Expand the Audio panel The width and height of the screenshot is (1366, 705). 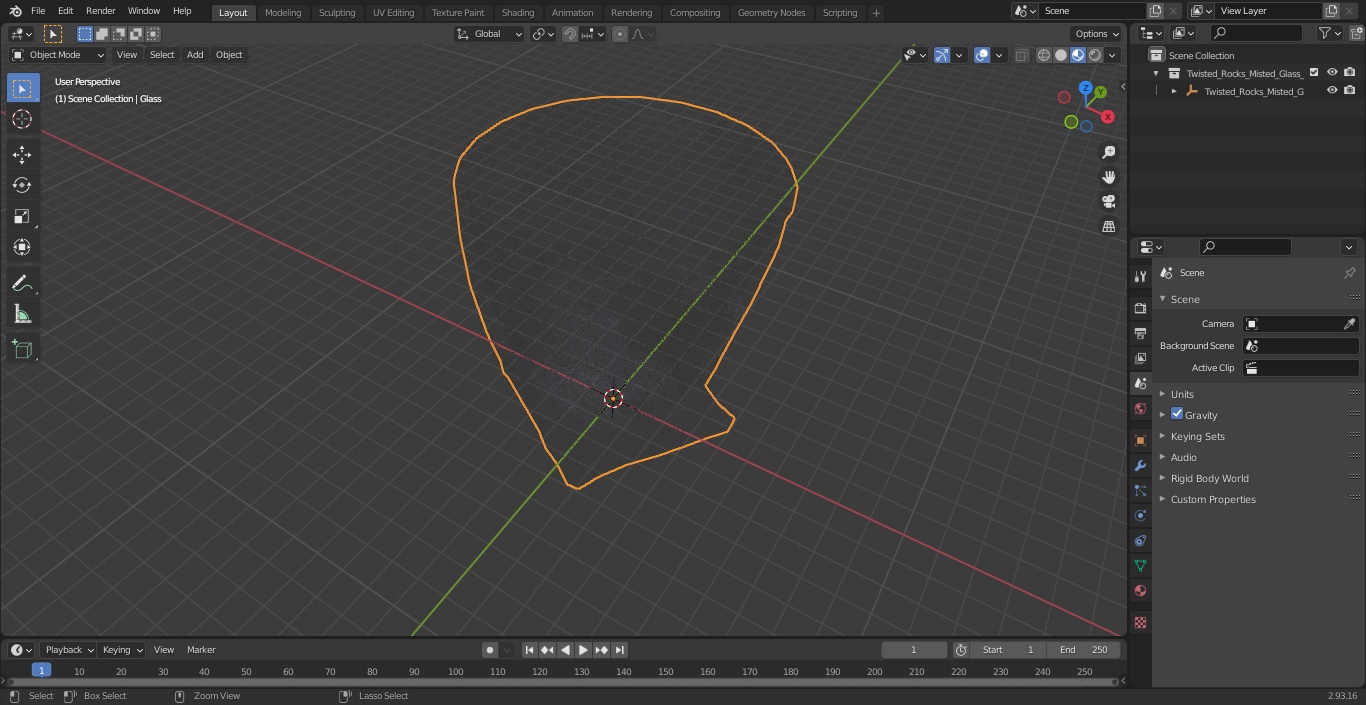click(x=1183, y=457)
